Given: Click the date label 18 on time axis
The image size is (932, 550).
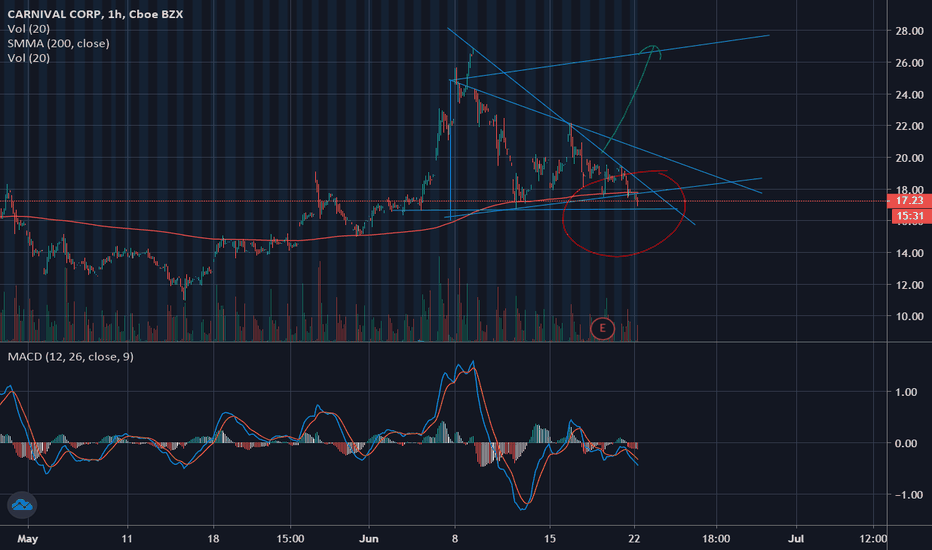Looking at the screenshot, I should 213,539.
